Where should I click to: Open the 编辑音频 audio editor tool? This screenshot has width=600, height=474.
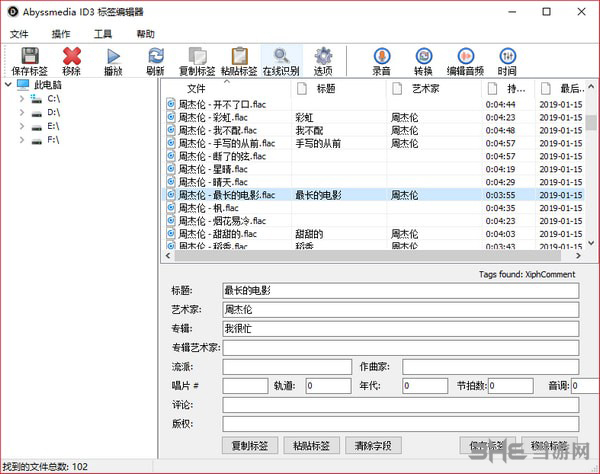465,56
